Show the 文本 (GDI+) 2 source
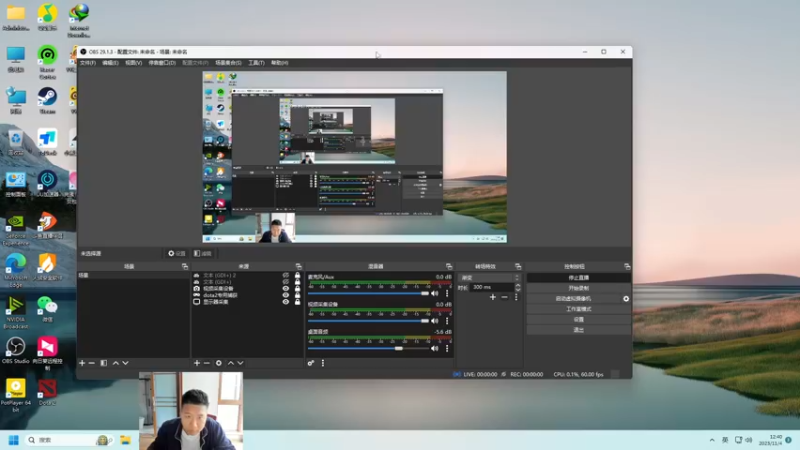800x450 pixels. [x=286, y=275]
